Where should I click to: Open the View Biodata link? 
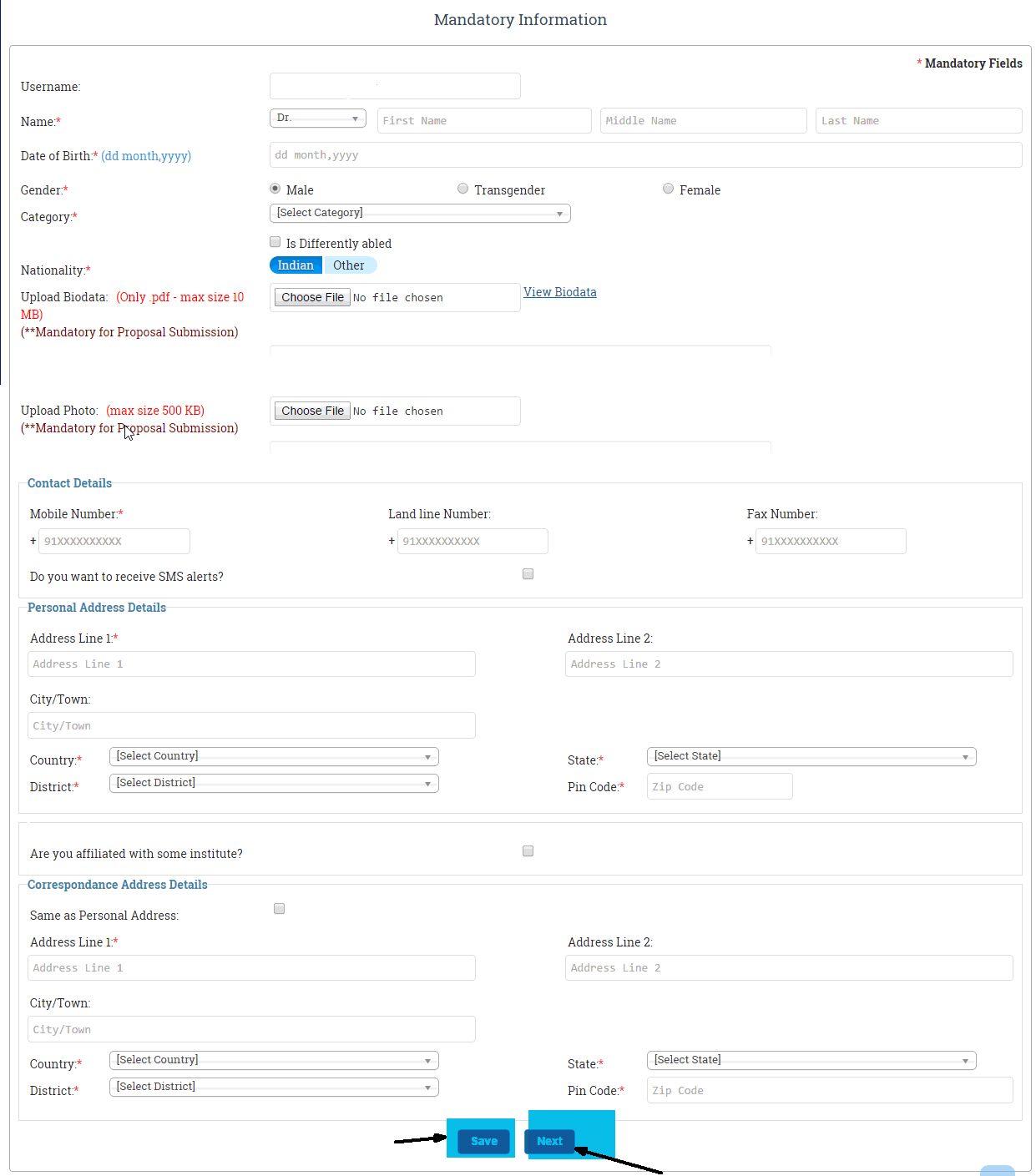(559, 292)
